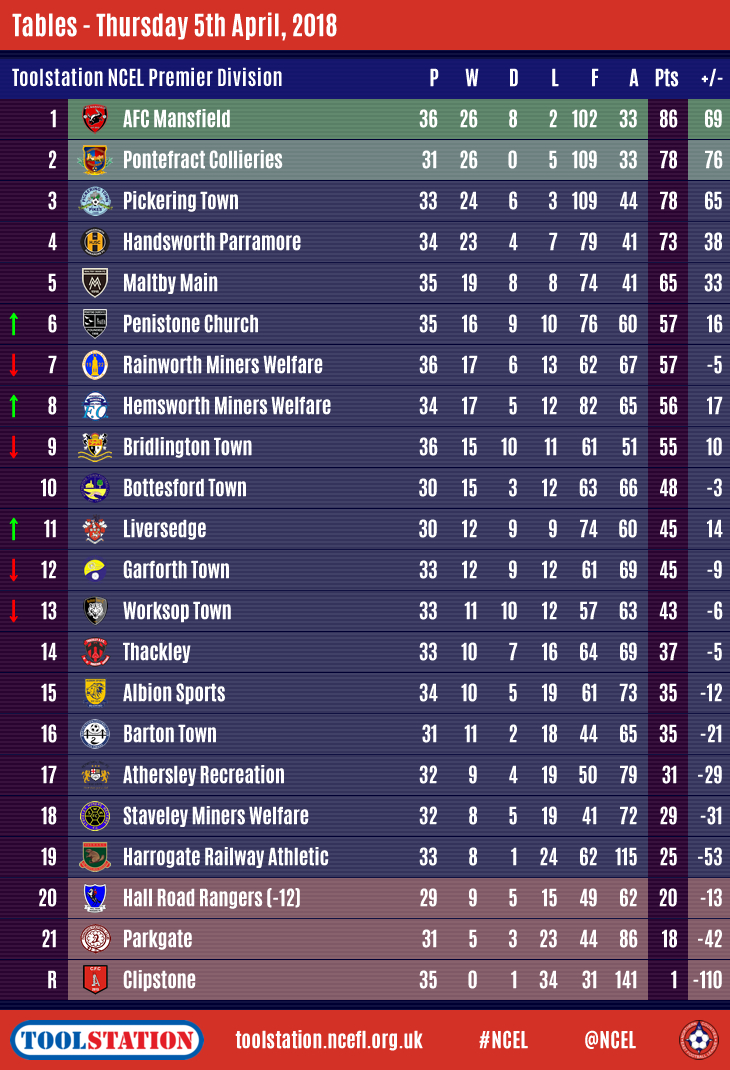Click the Rainworth Miners Welfare badge
The image size is (730, 1070).
[x=94, y=365]
